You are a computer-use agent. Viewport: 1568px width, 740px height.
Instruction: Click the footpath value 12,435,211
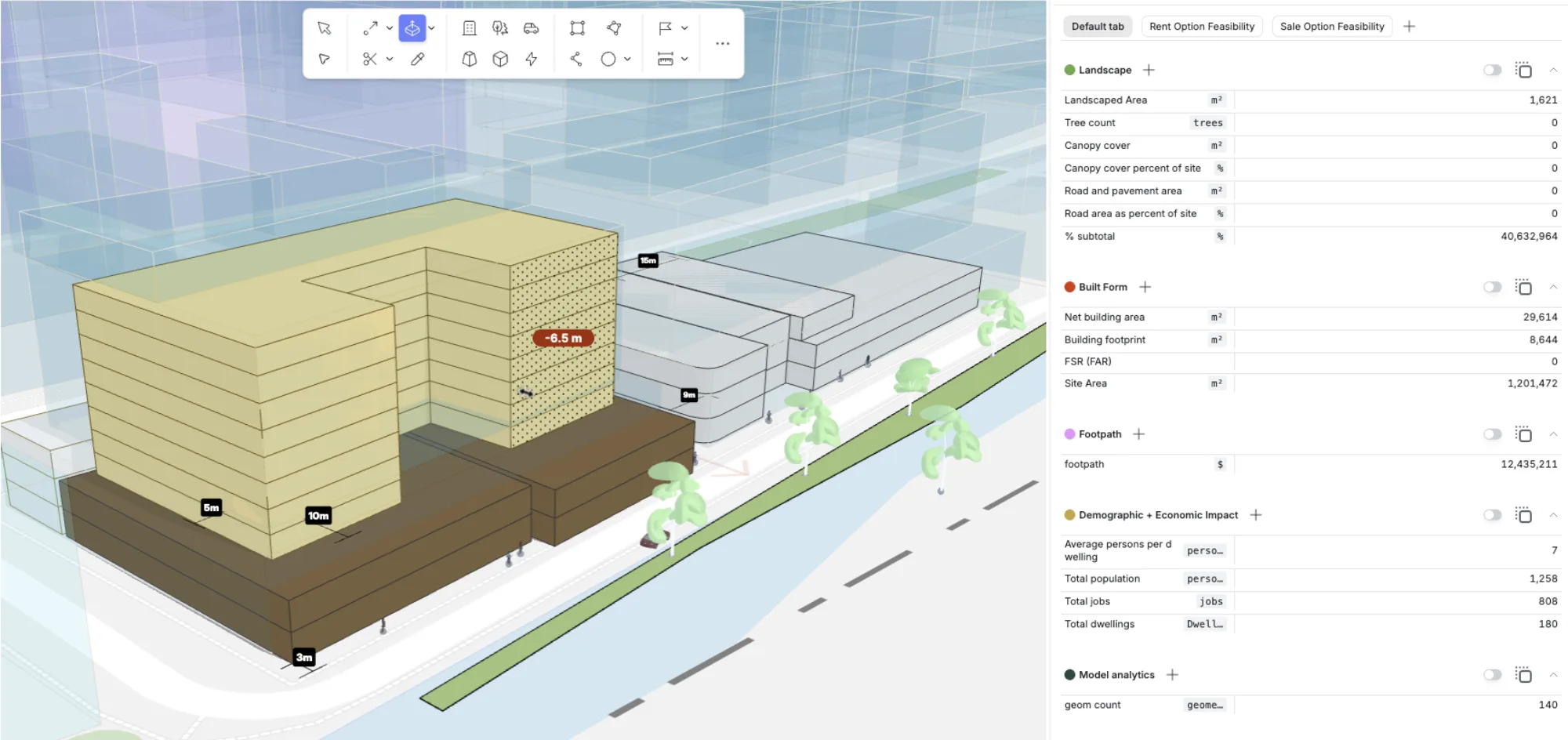point(1529,464)
